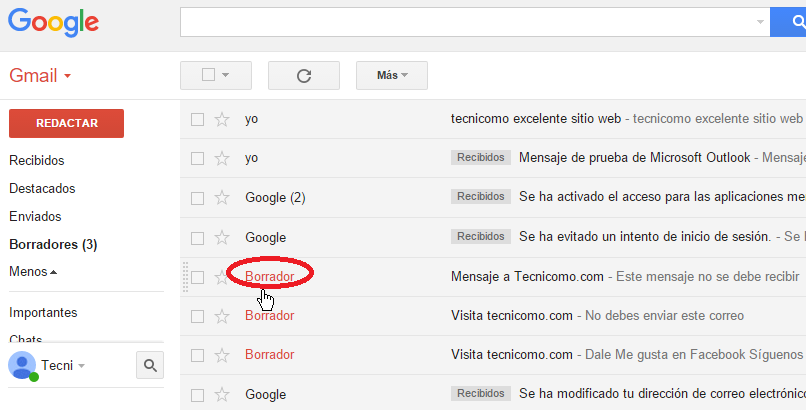The width and height of the screenshot is (806, 410).
Task: Open the draft 'Visita tecnicomo.com - No debes enviar'
Action: 511,315
